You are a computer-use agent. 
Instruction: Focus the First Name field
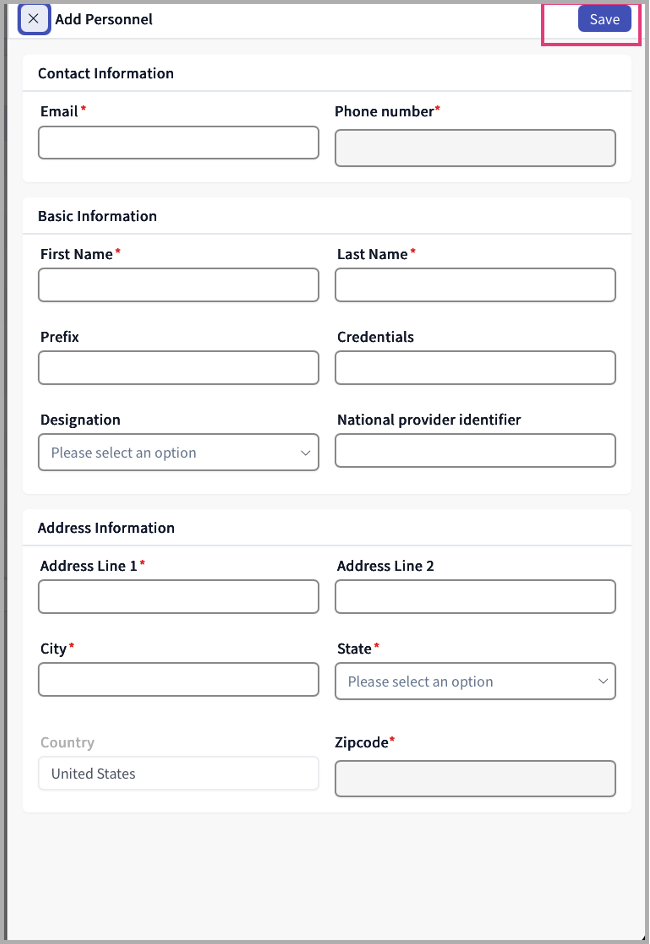(178, 285)
